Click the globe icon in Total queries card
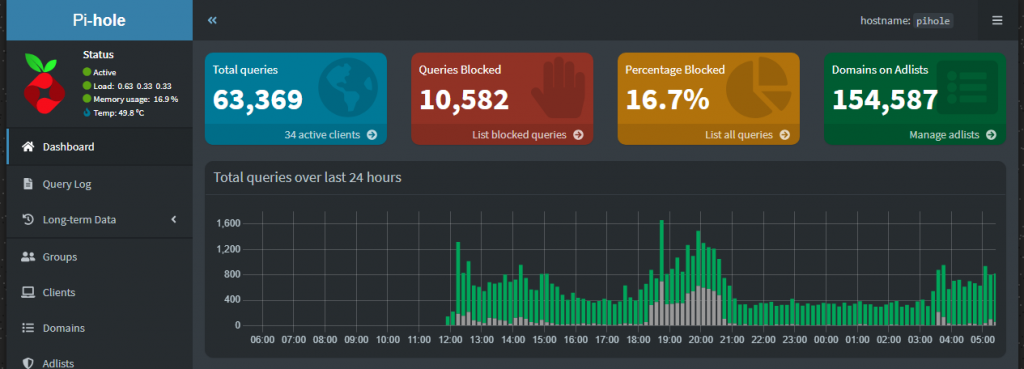This screenshot has height=369, width=1024. click(348, 87)
